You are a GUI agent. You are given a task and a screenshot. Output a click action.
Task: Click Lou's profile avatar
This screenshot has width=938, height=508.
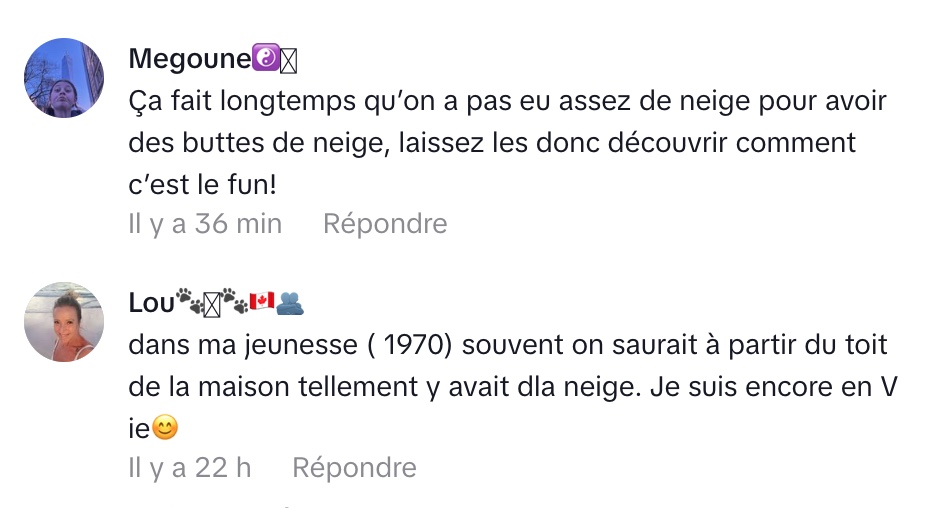64,321
